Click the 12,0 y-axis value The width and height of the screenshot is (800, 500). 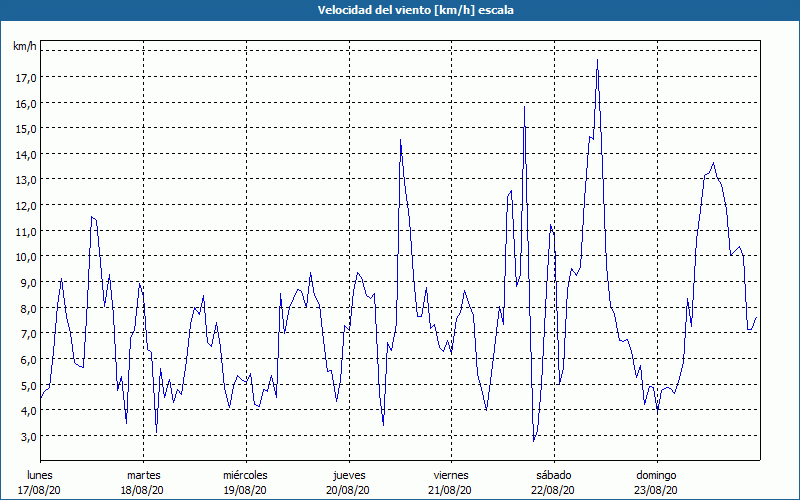26,206
